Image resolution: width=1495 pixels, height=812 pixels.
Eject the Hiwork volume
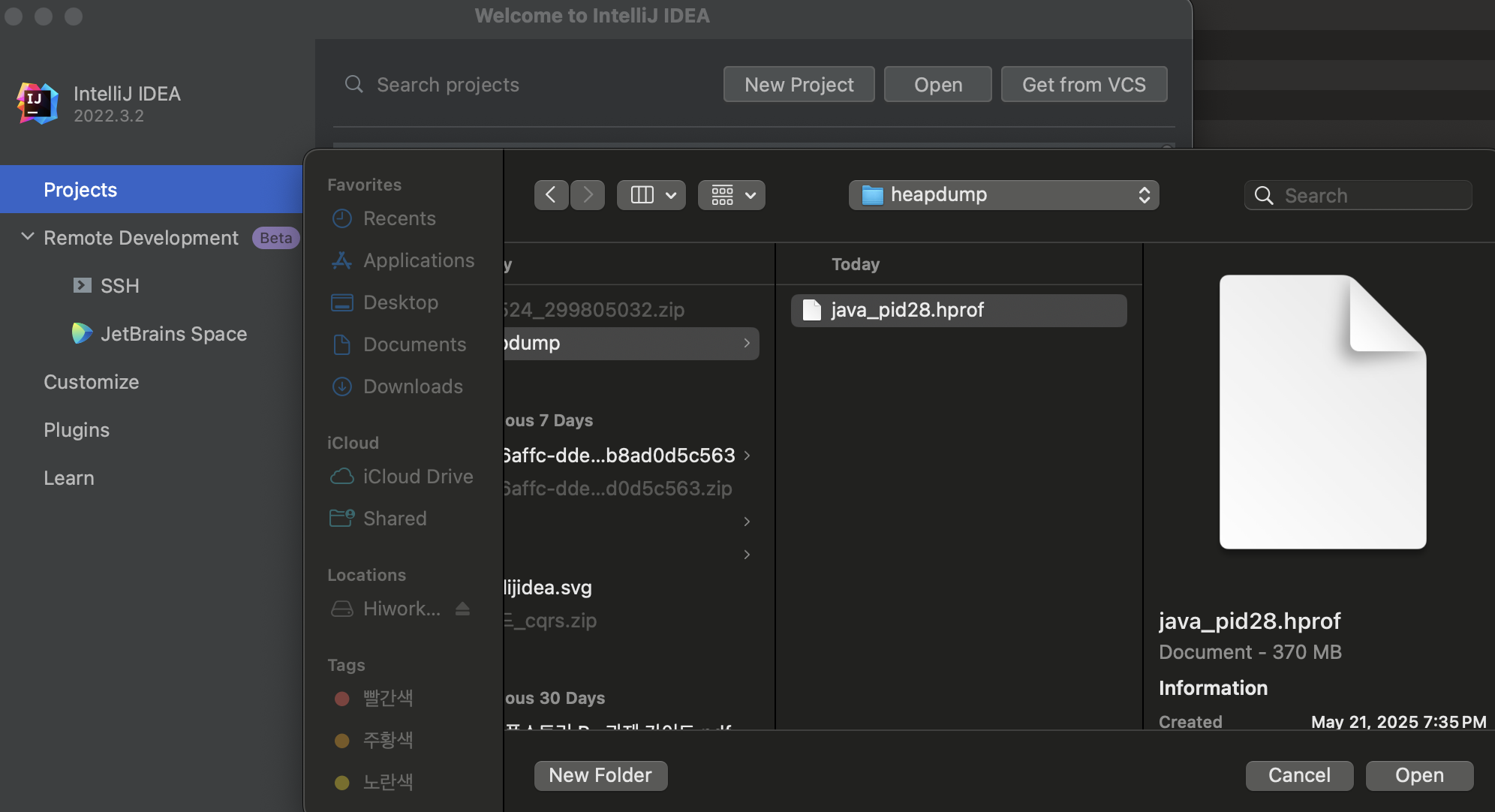462,609
